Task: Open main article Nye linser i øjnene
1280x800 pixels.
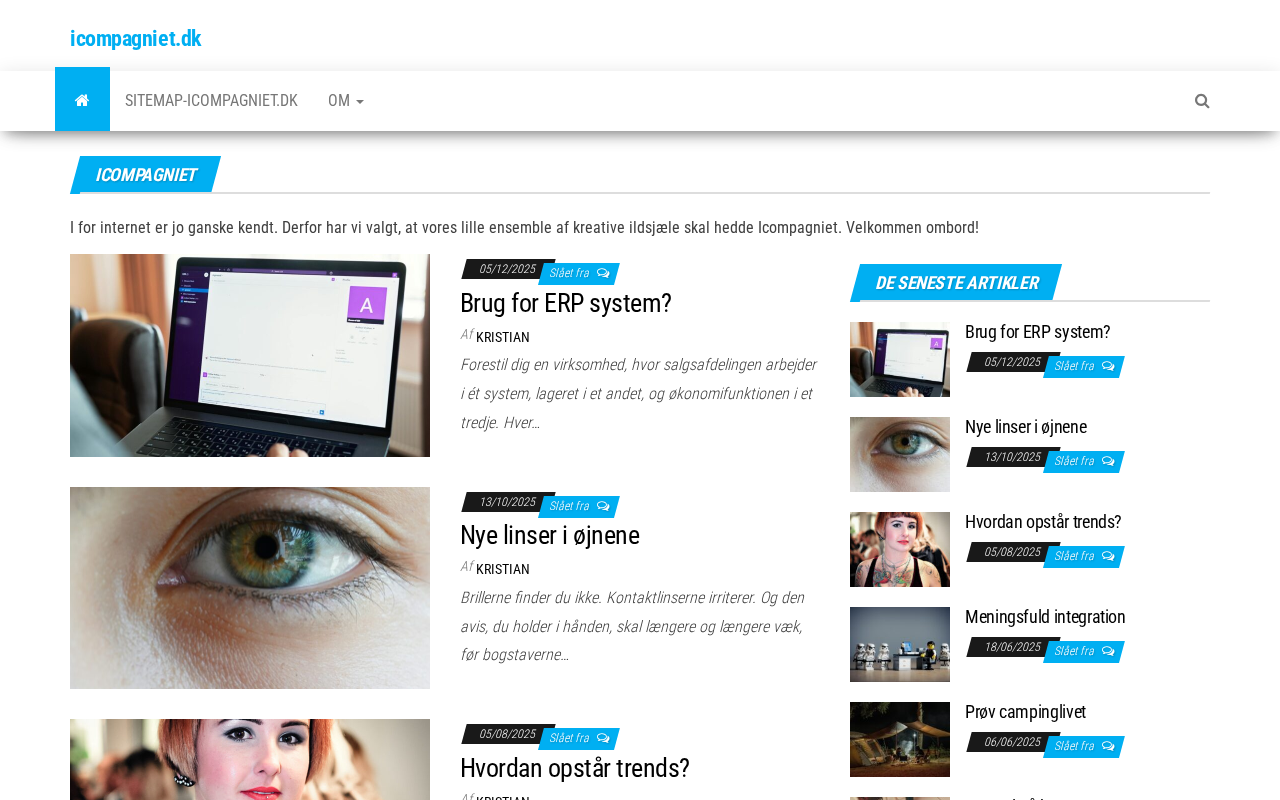Action: point(550,535)
